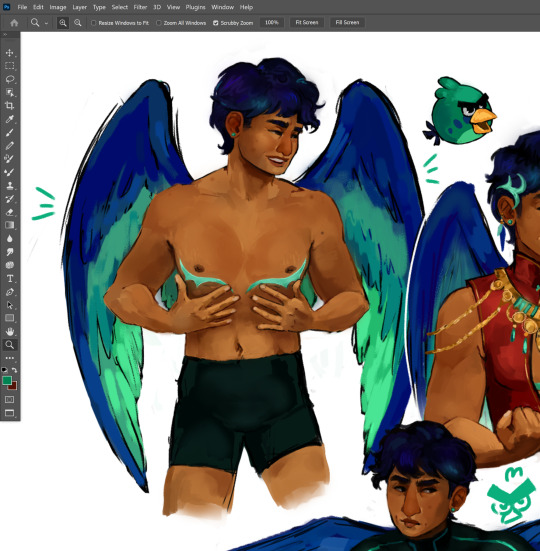The height and width of the screenshot is (551, 540).
Task: Open the Edit menu
Action: click(x=38, y=7)
